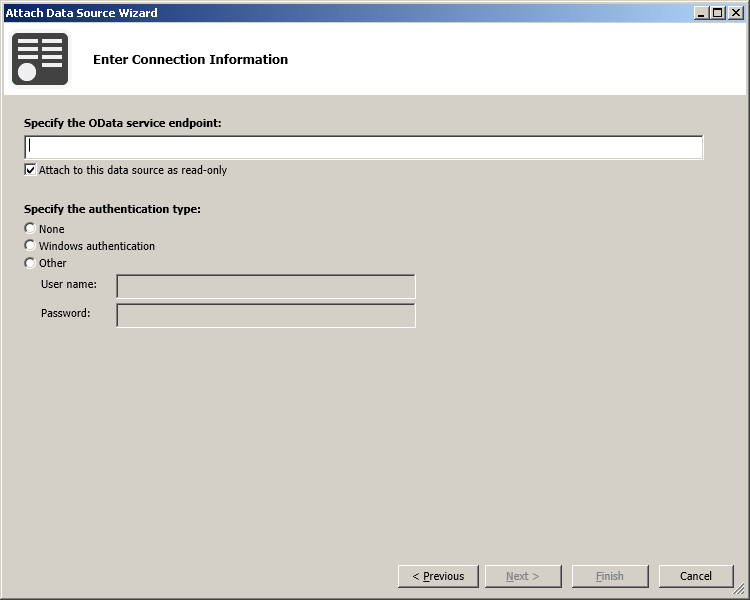The width and height of the screenshot is (750, 600).
Task: Uncheck Attach to this data source as read-only
Action: (30, 170)
